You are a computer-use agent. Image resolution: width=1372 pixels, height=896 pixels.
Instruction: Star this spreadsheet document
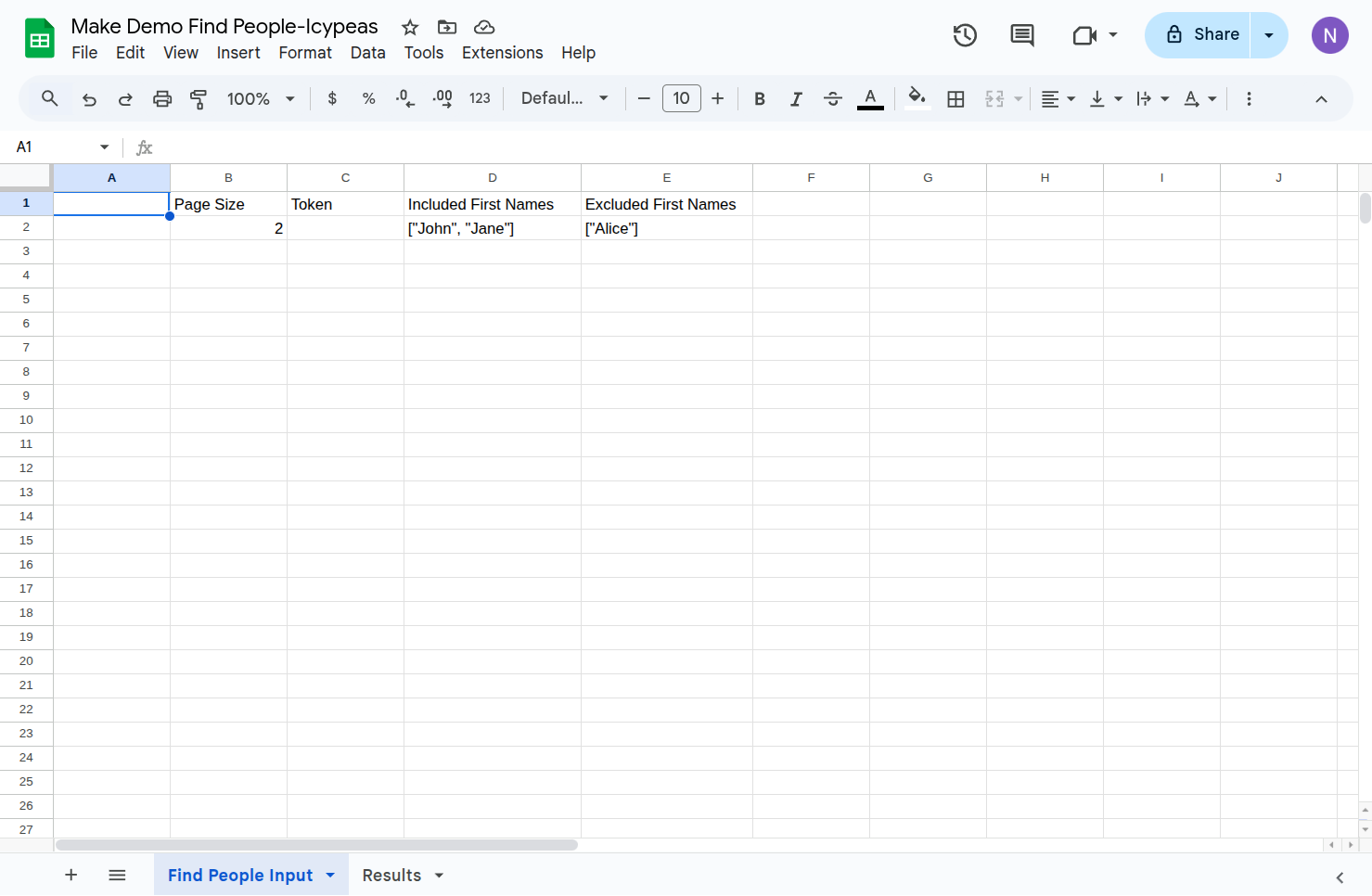coord(410,27)
